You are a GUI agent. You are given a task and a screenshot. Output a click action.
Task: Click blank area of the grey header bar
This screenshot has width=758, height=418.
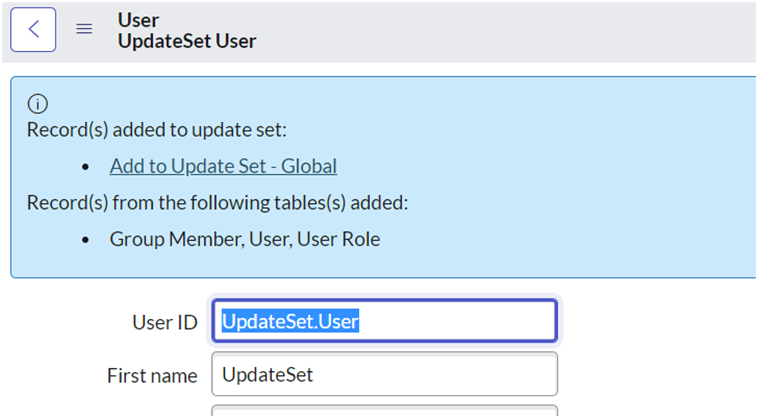coord(500,30)
